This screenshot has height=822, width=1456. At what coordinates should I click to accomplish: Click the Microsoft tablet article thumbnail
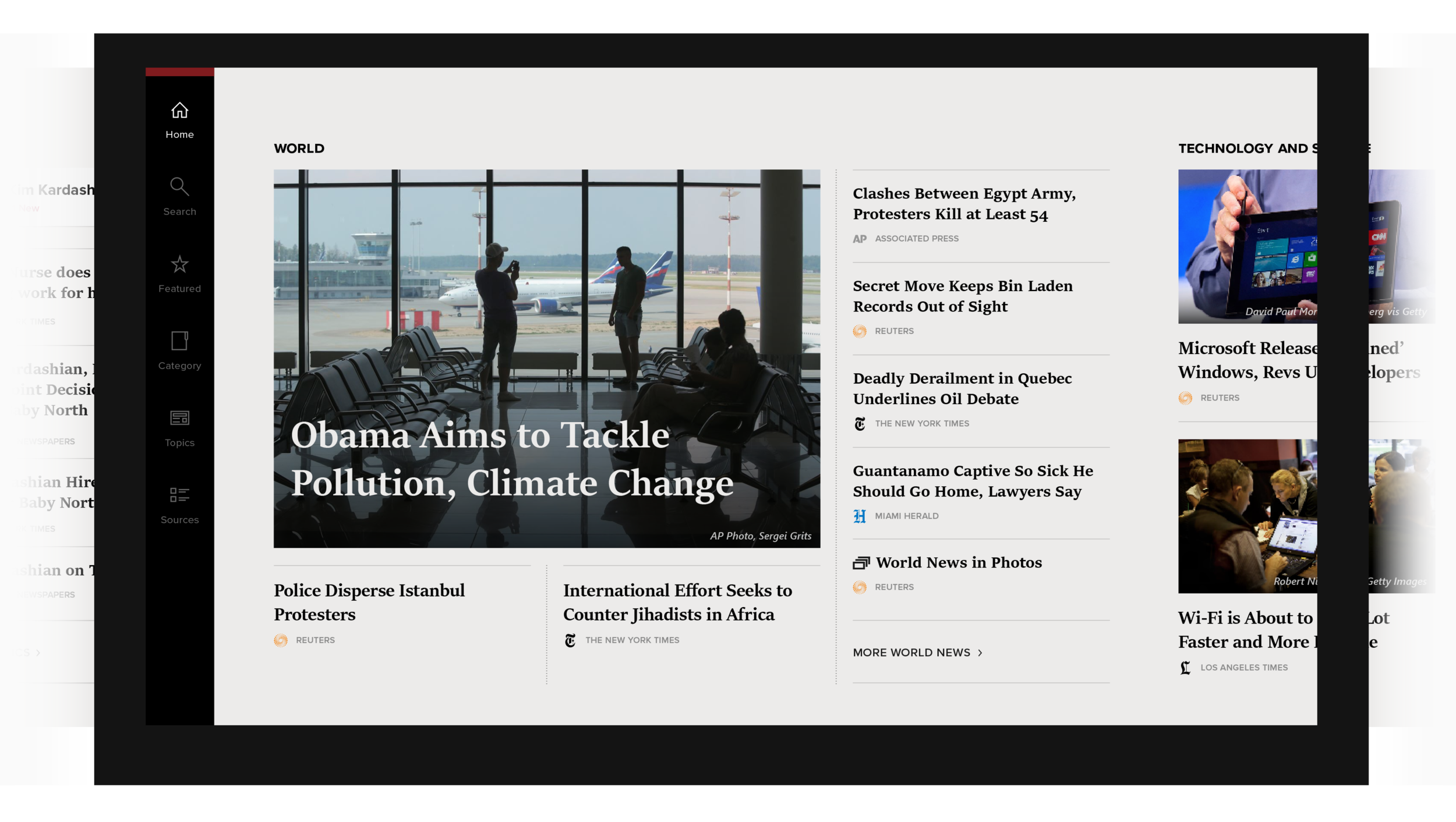tap(1247, 246)
